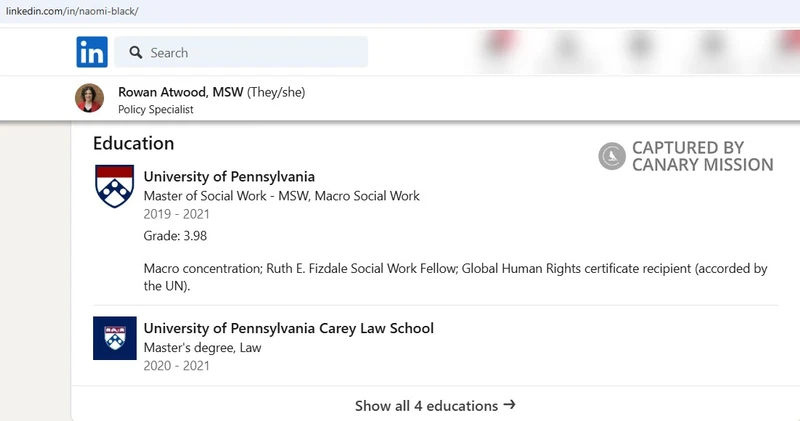Select the Education section heading

(x=133, y=143)
